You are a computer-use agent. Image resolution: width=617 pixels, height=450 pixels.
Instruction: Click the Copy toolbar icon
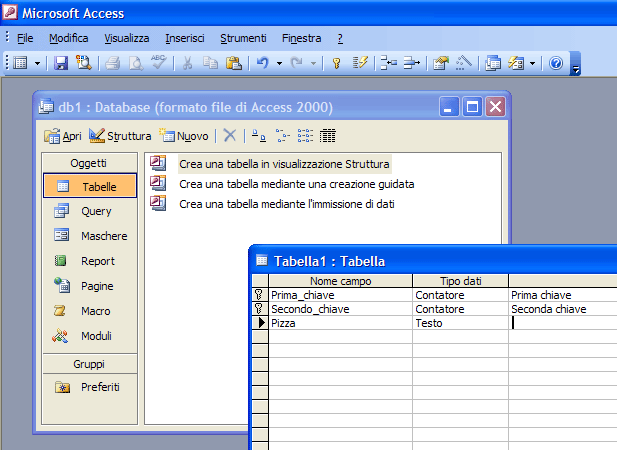(x=211, y=63)
